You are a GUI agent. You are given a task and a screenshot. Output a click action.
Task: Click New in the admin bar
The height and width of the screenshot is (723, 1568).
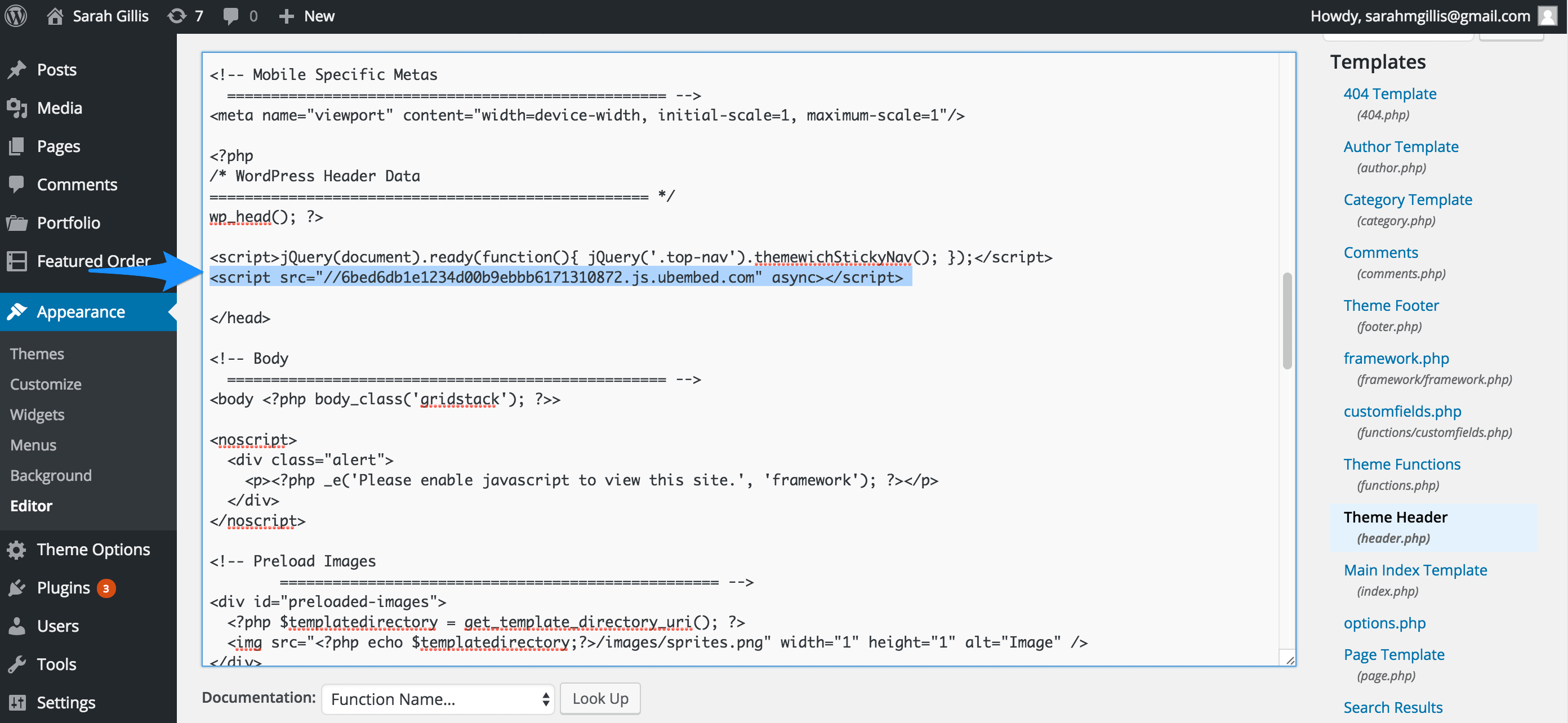coord(319,16)
